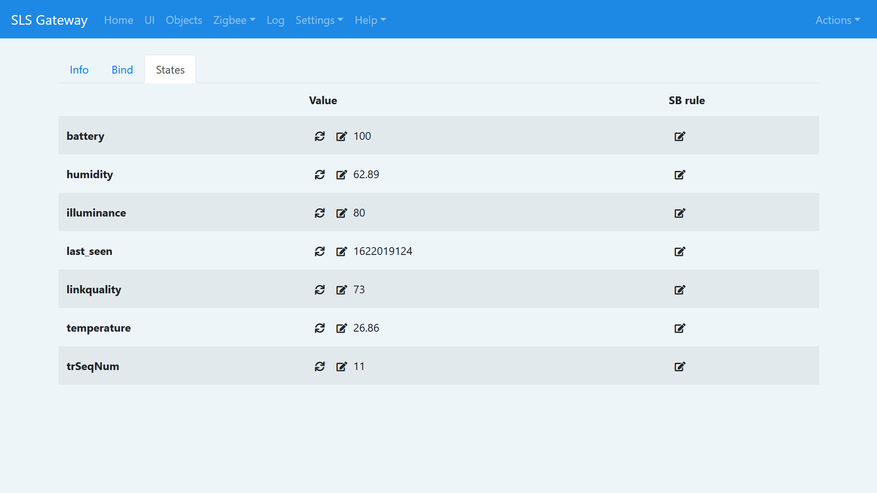Expand the Zigbee dropdown menu
The width and height of the screenshot is (877, 493).
234,20
